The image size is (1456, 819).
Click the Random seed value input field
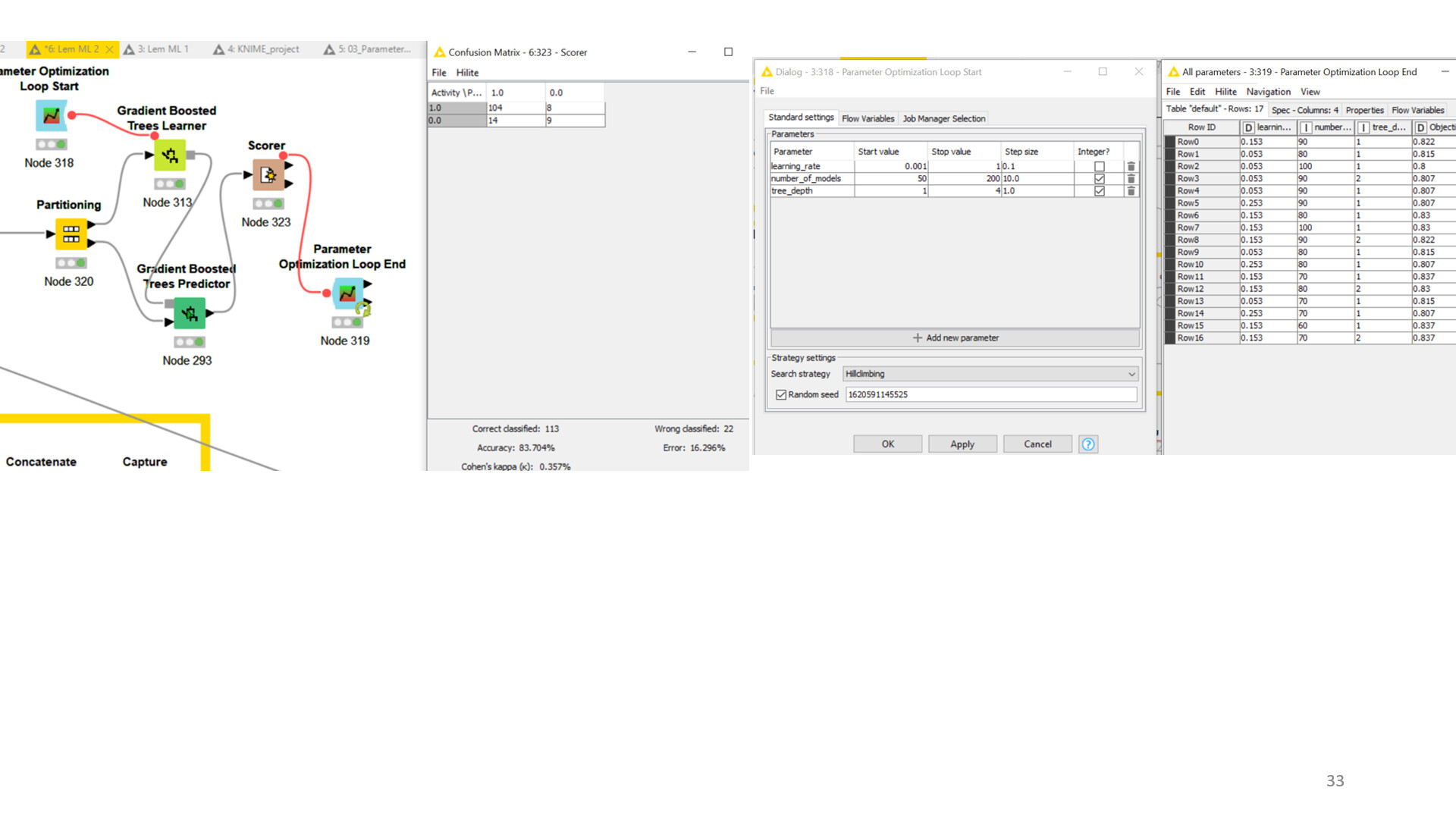pos(990,394)
